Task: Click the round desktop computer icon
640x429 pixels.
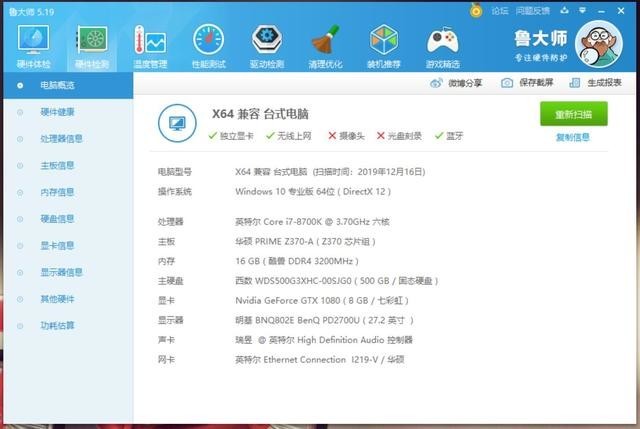Action: pos(177,123)
